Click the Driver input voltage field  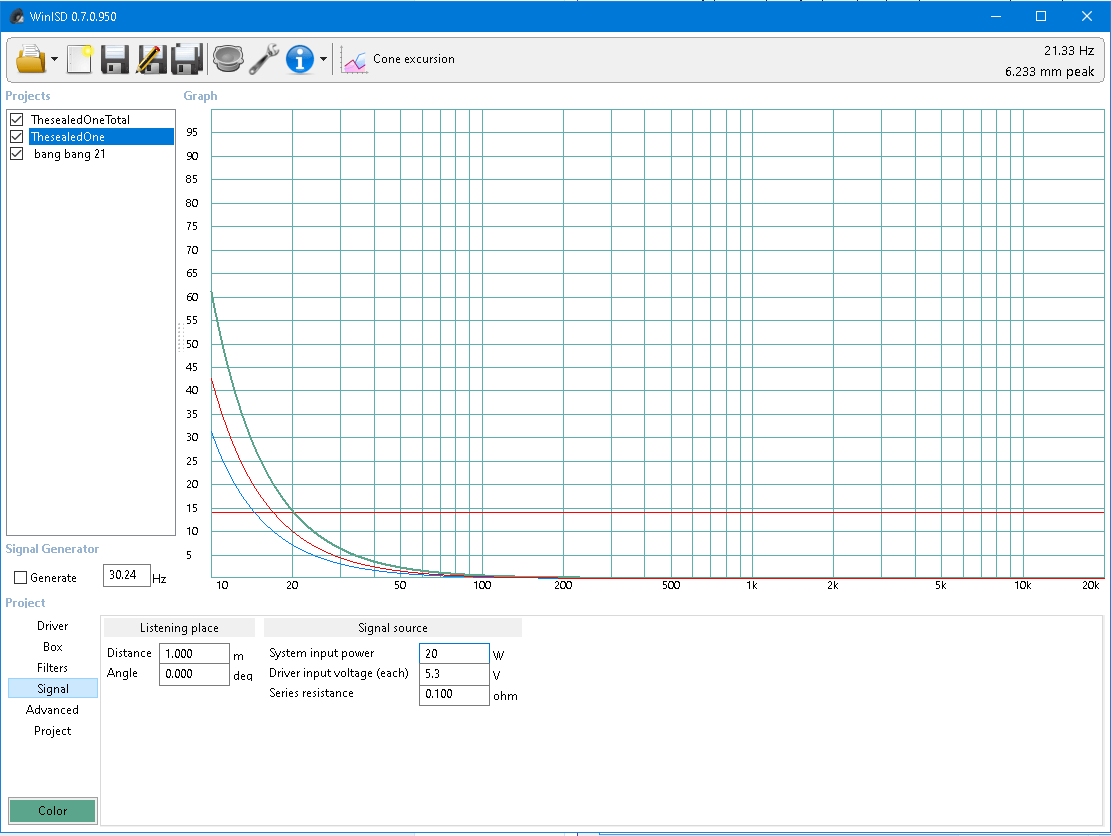tap(454, 674)
